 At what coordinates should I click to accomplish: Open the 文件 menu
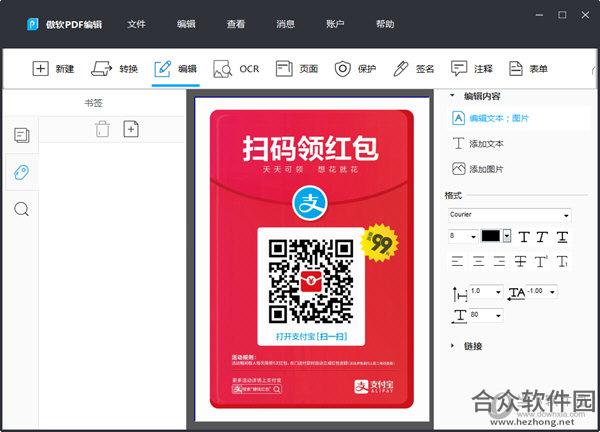tap(136, 24)
